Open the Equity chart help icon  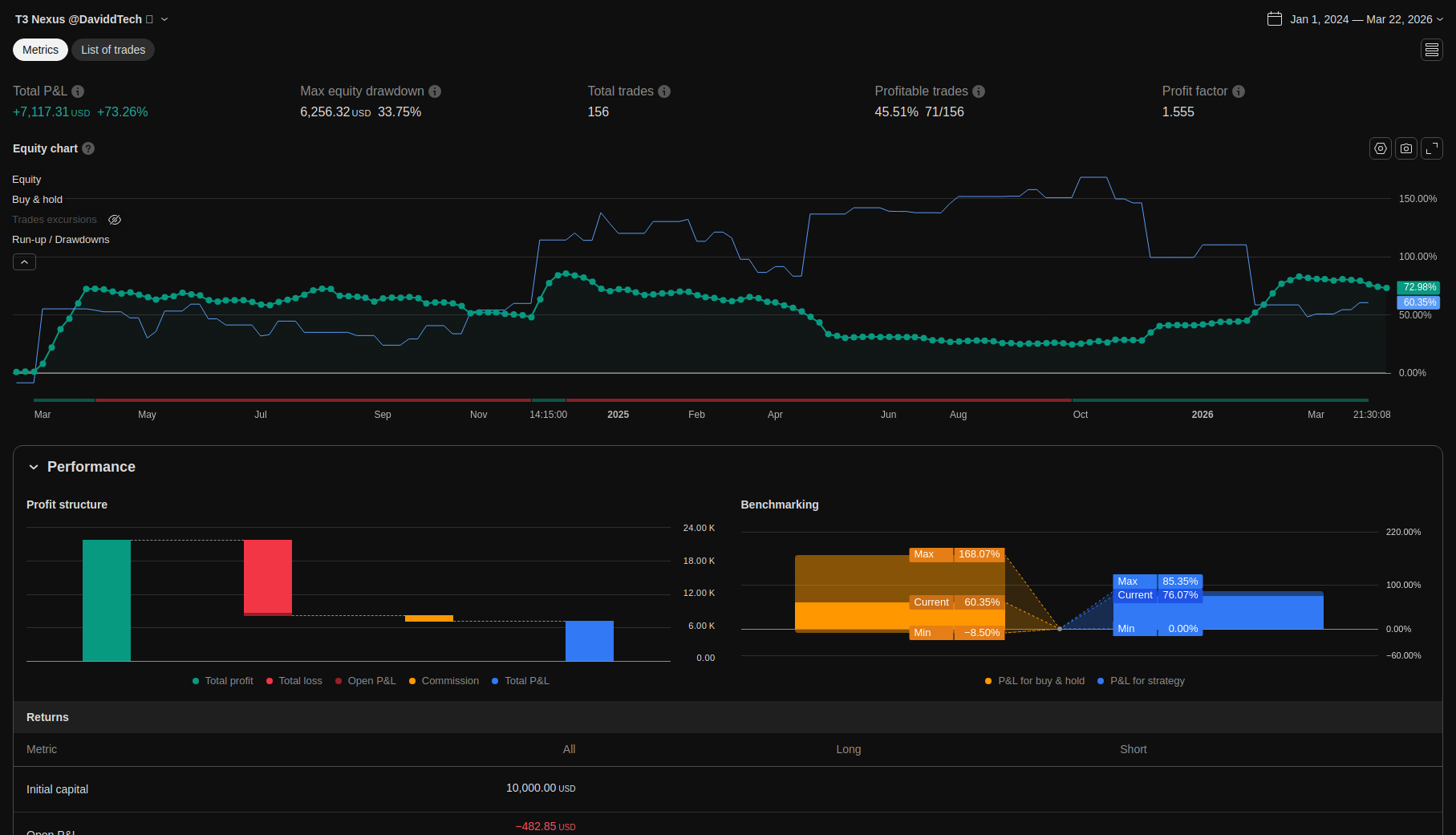88,148
